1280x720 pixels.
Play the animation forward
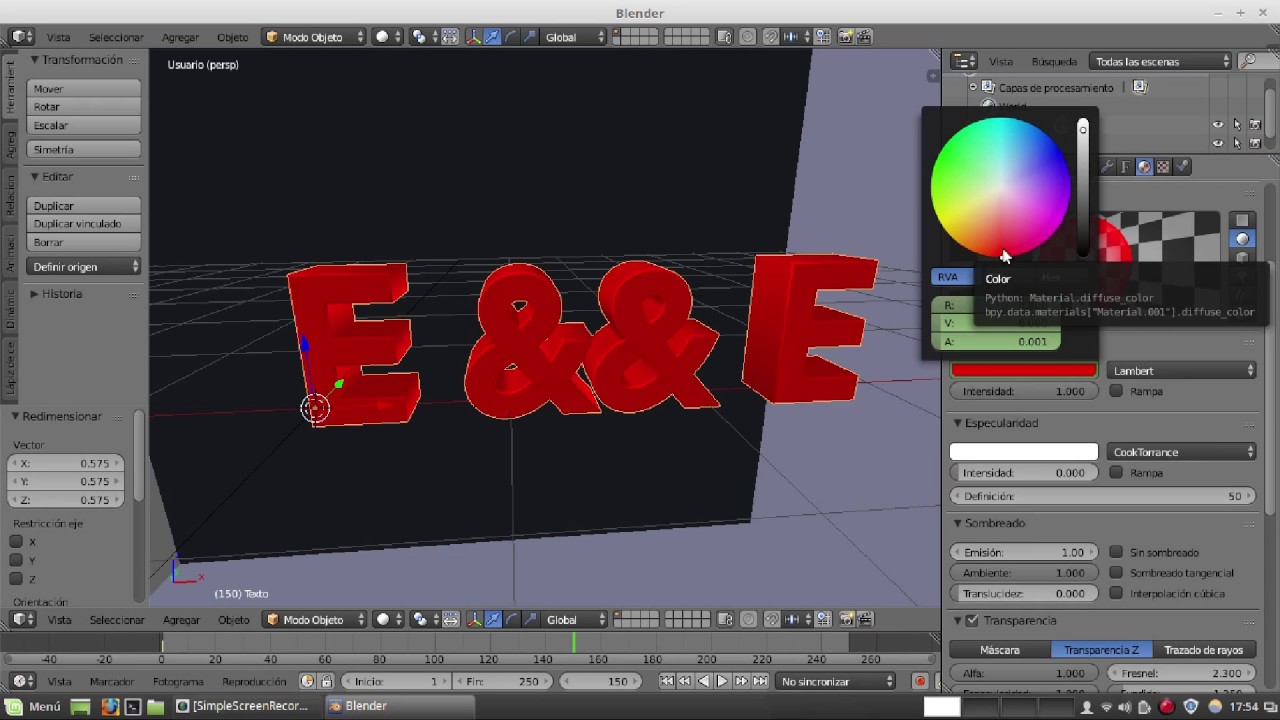722,681
